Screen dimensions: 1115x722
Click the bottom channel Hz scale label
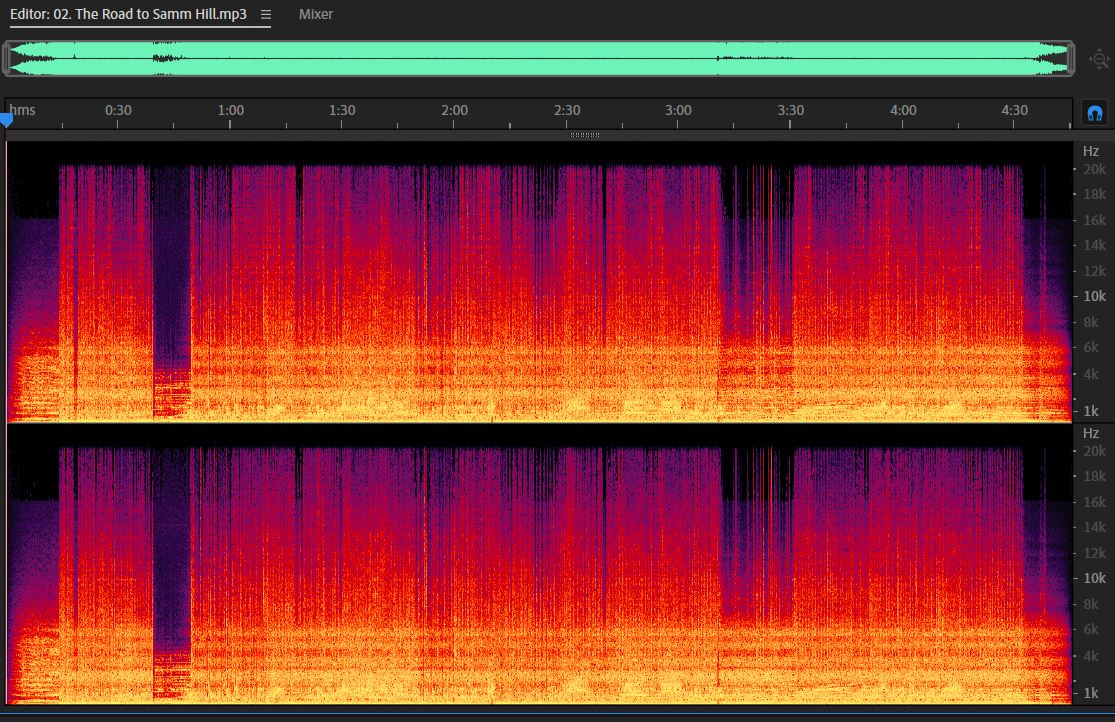coord(1091,432)
